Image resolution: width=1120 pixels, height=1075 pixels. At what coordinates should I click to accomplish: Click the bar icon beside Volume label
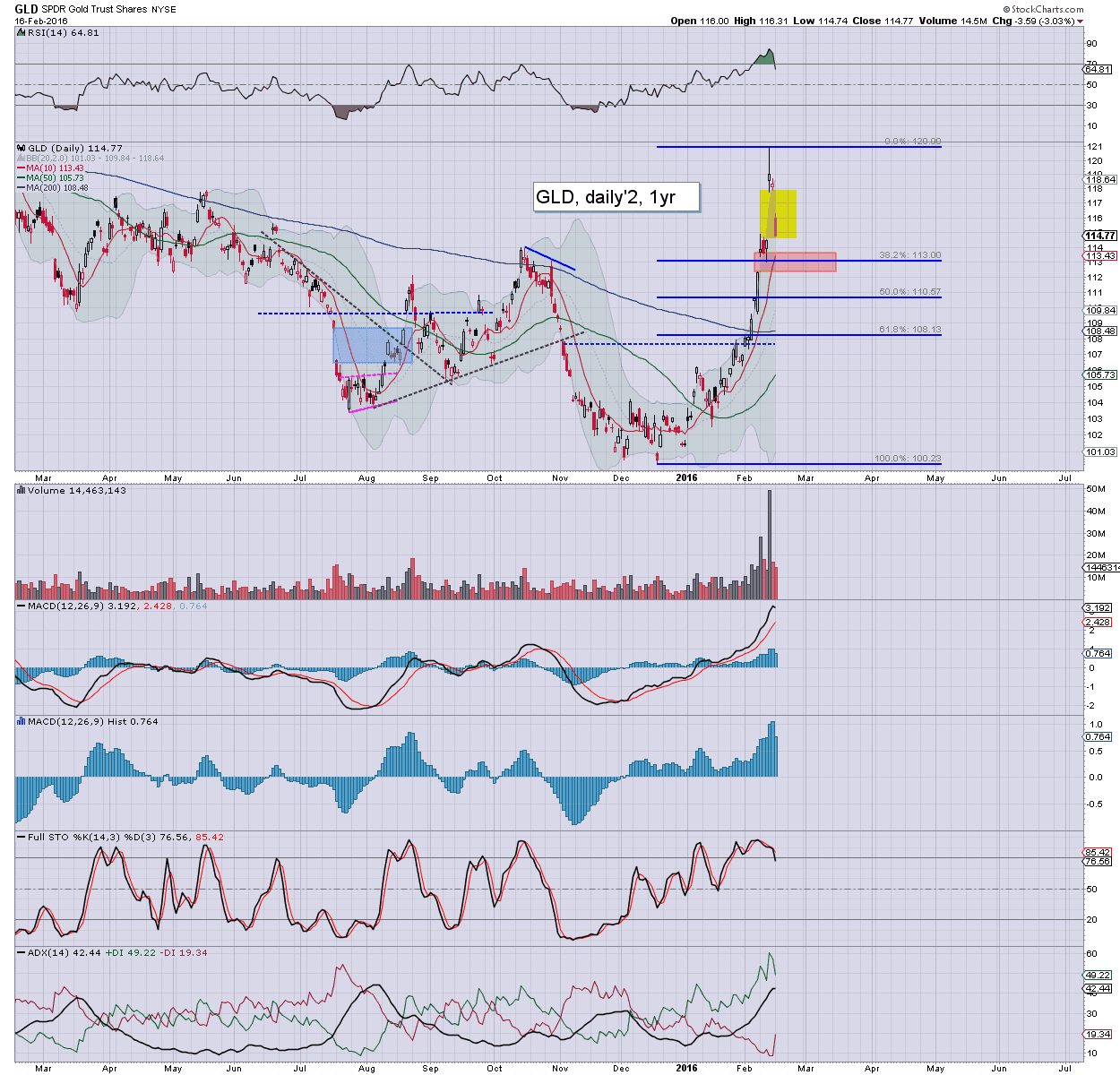click(22, 490)
